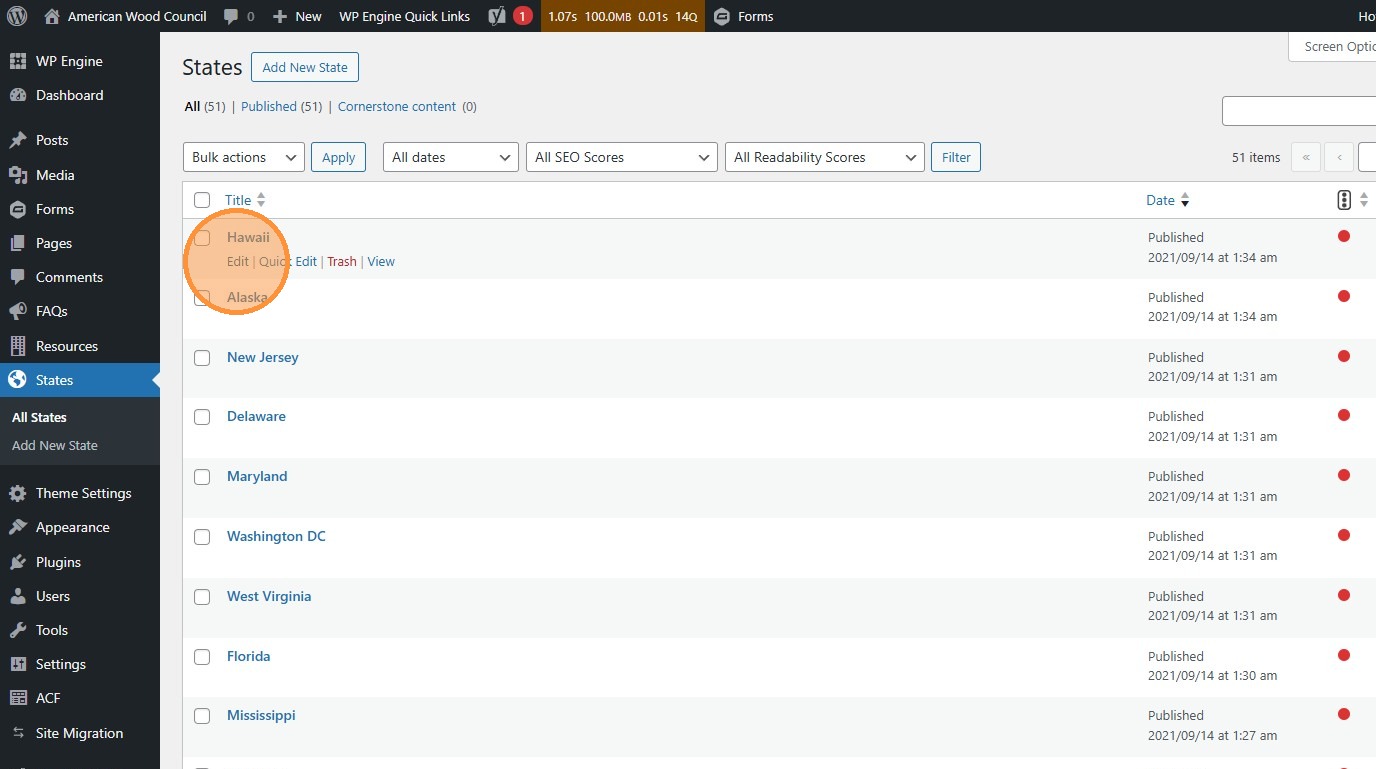Open the comments bubble icon in the admin bar
The width and height of the screenshot is (1376, 769).
pos(231,16)
